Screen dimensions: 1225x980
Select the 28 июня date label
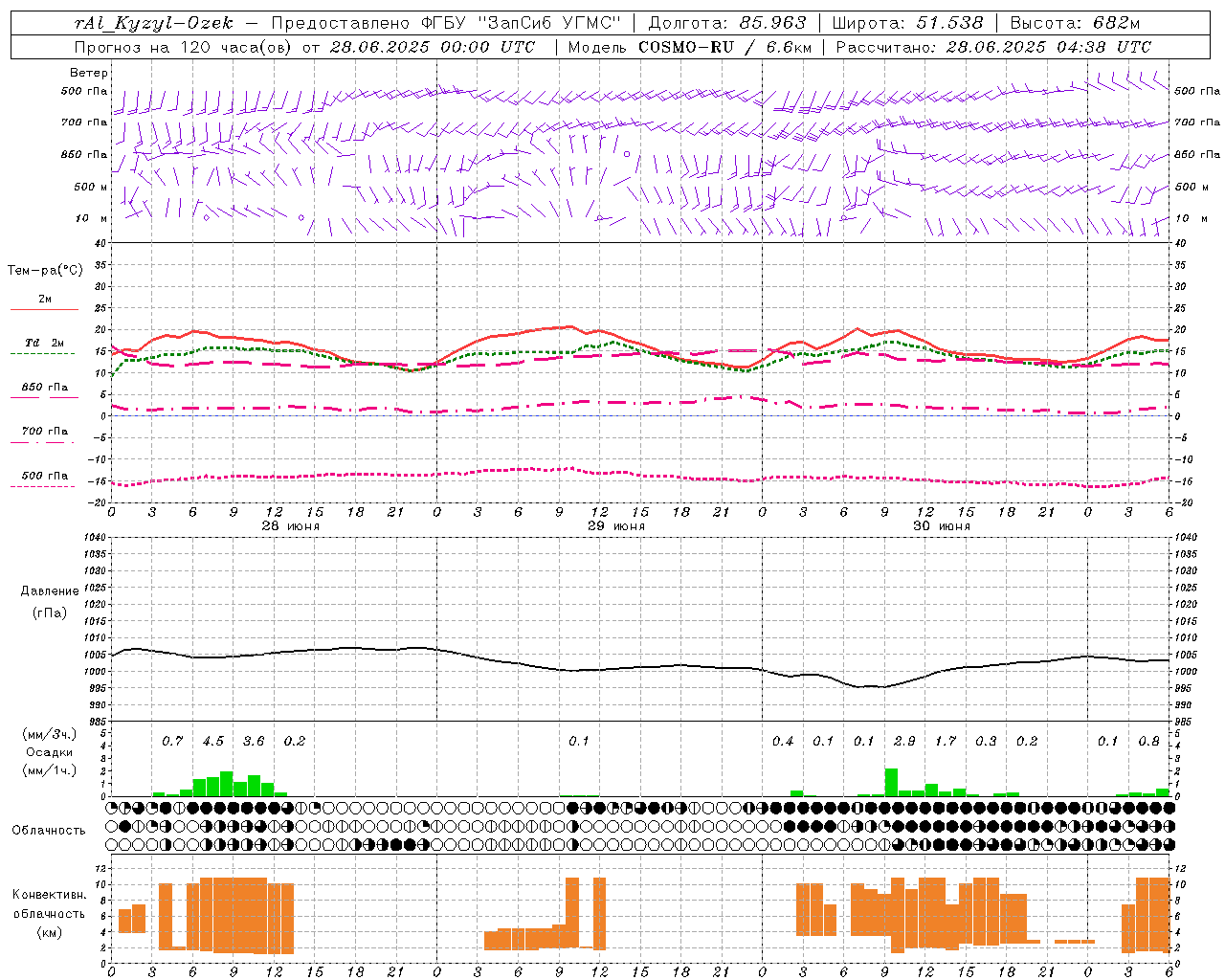point(290,526)
